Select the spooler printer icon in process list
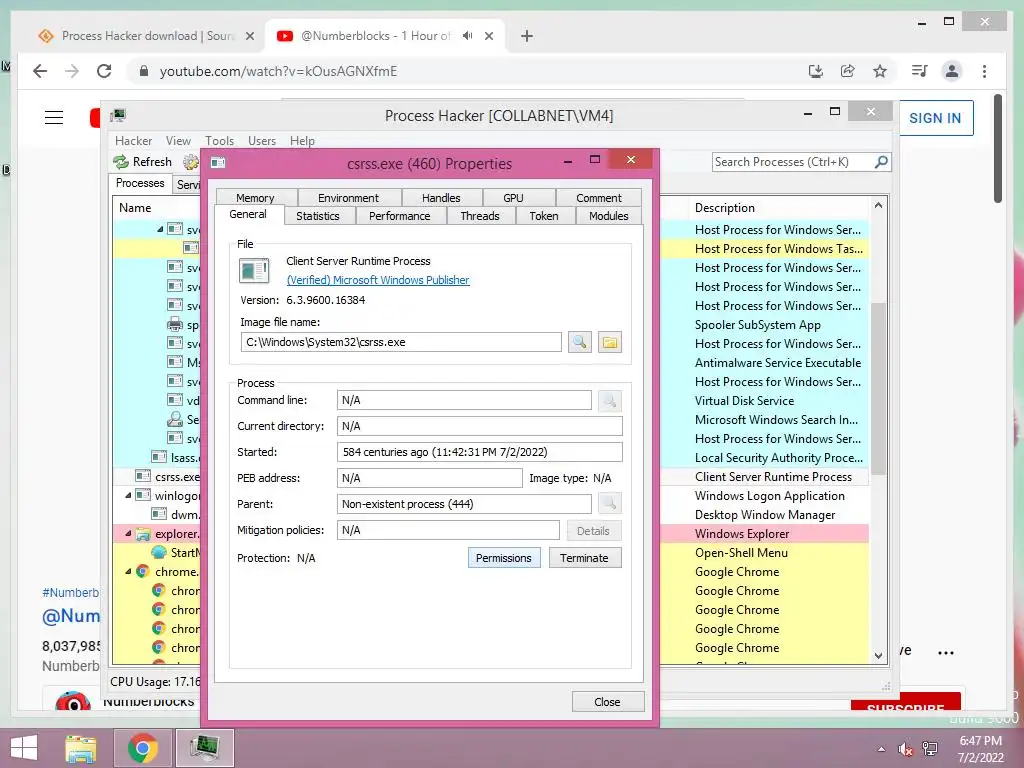1024x768 pixels. (175, 324)
